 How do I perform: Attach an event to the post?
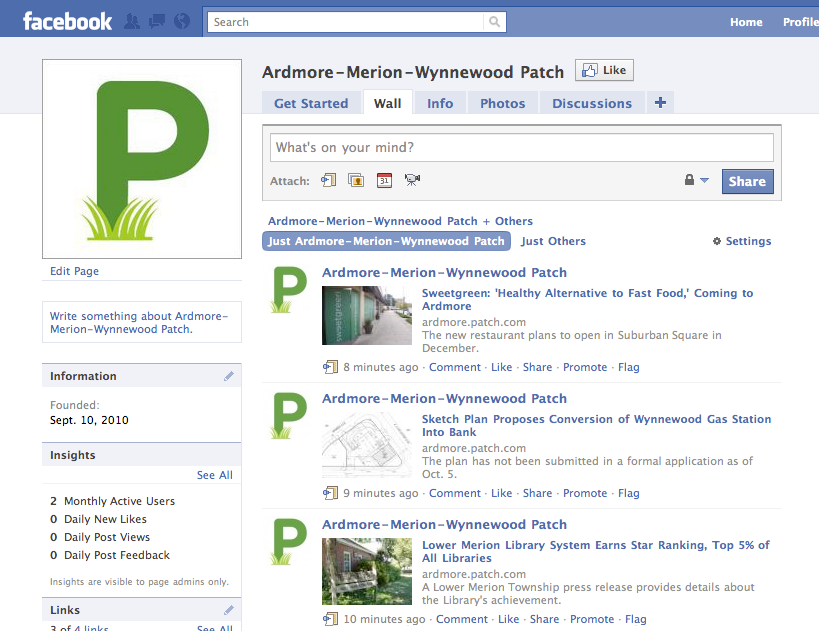tap(384, 180)
